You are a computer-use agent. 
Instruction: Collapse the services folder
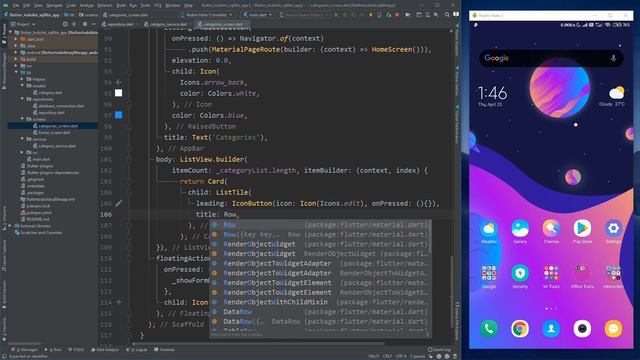click(x=22, y=139)
